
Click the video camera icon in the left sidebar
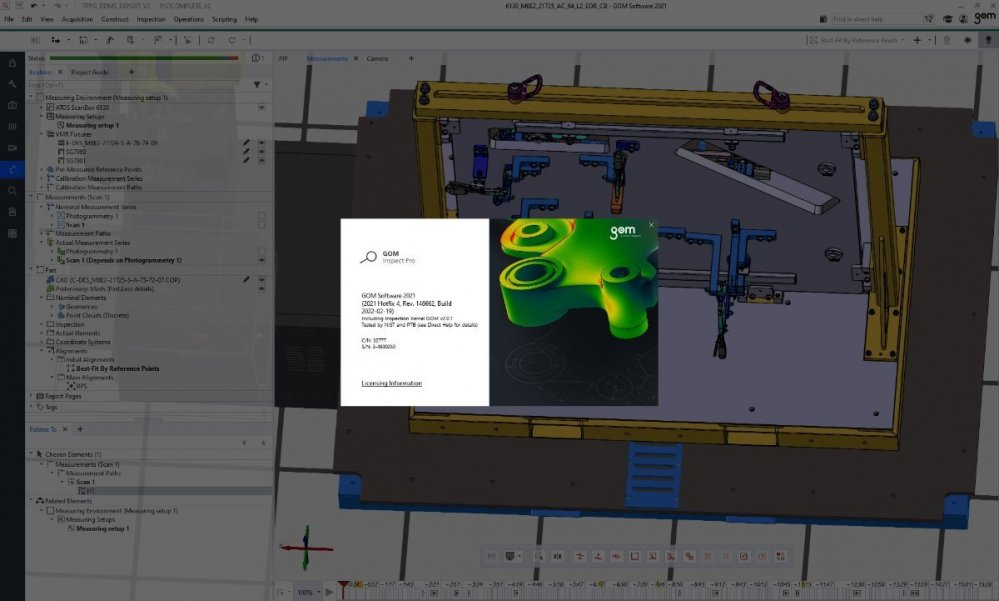point(12,148)
